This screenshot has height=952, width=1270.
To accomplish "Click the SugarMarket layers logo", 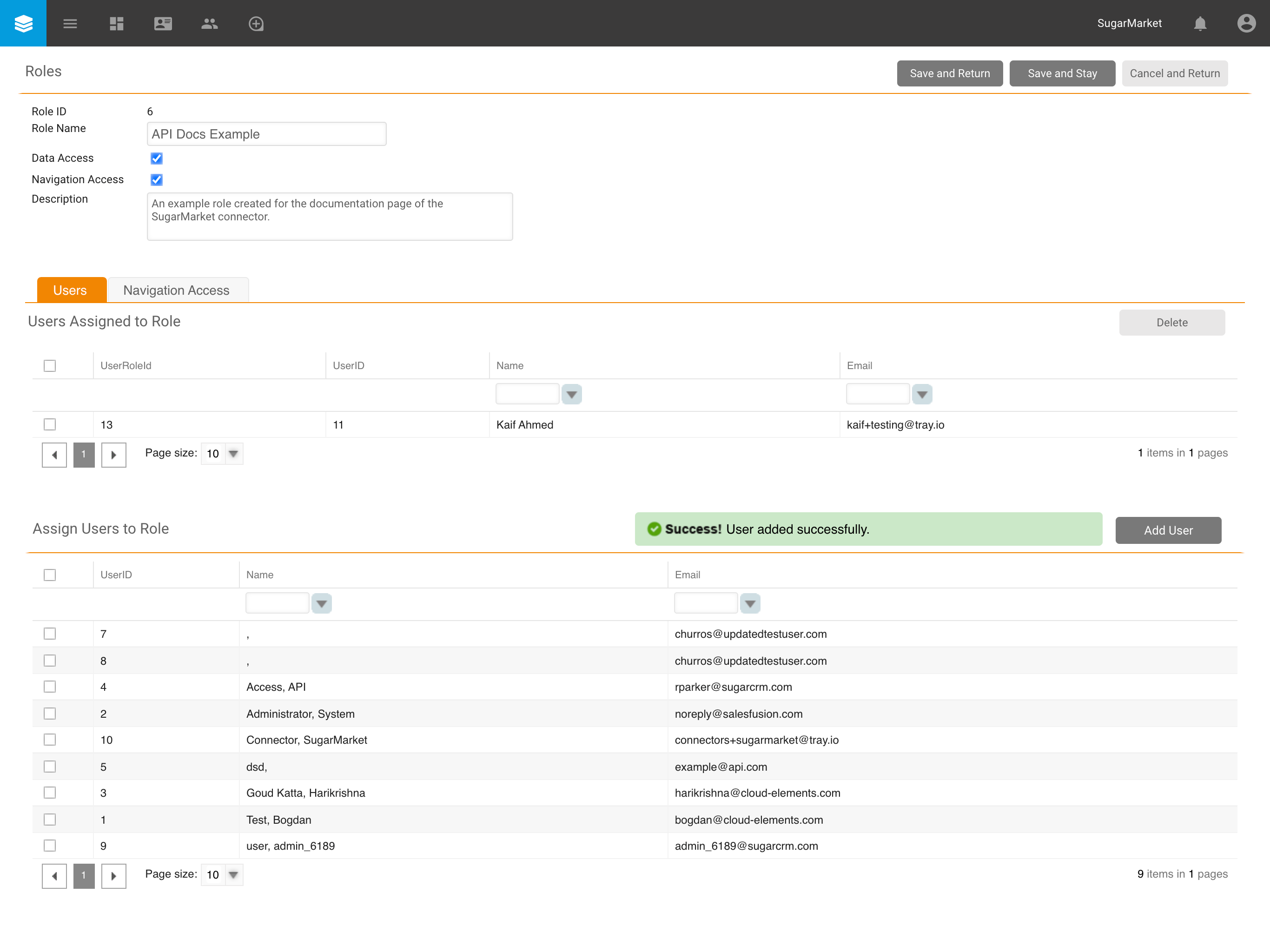I will point(23,23).
